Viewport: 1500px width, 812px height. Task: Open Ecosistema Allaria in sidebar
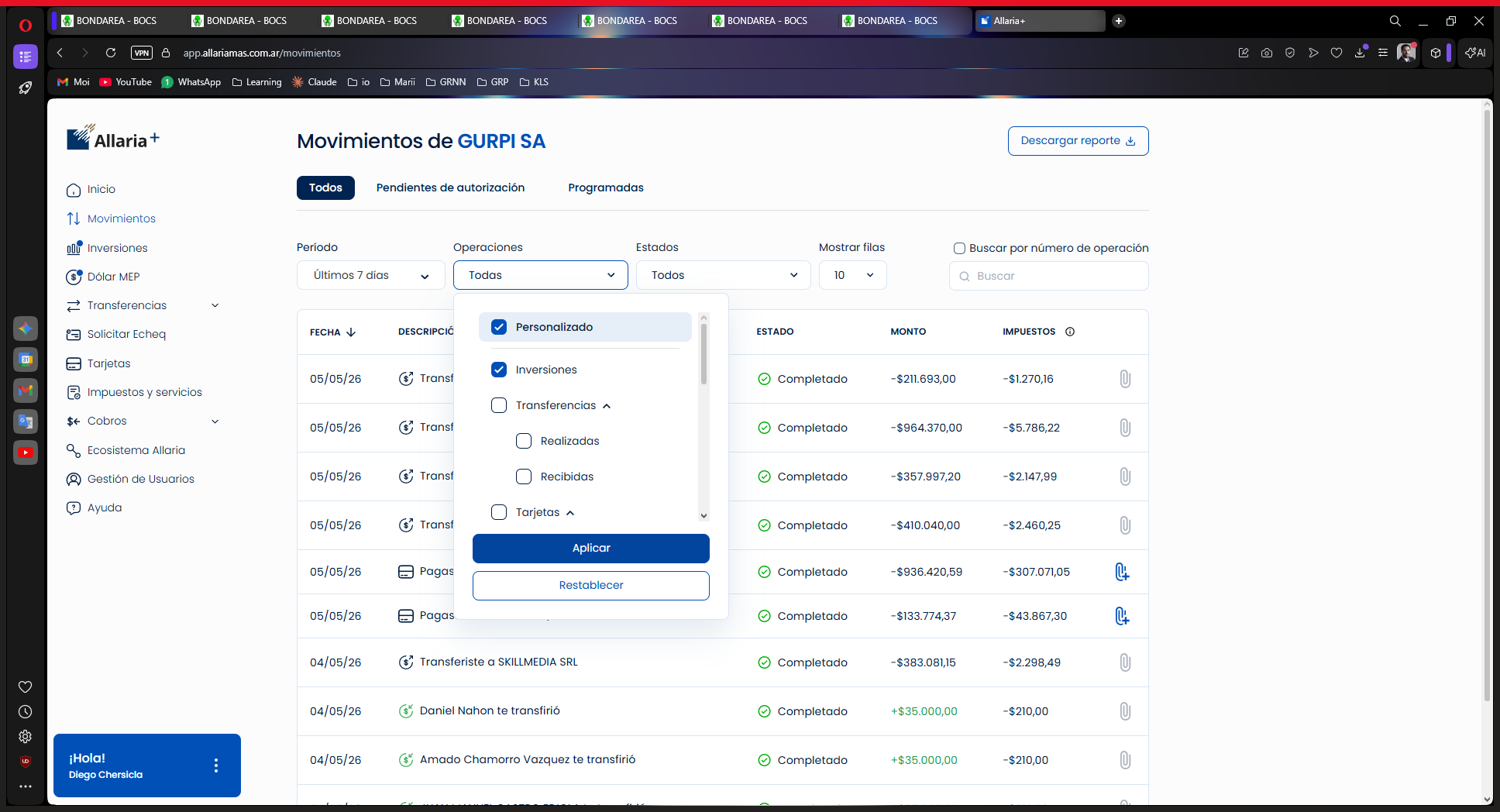pyautogui.click(x=136, y=450)
